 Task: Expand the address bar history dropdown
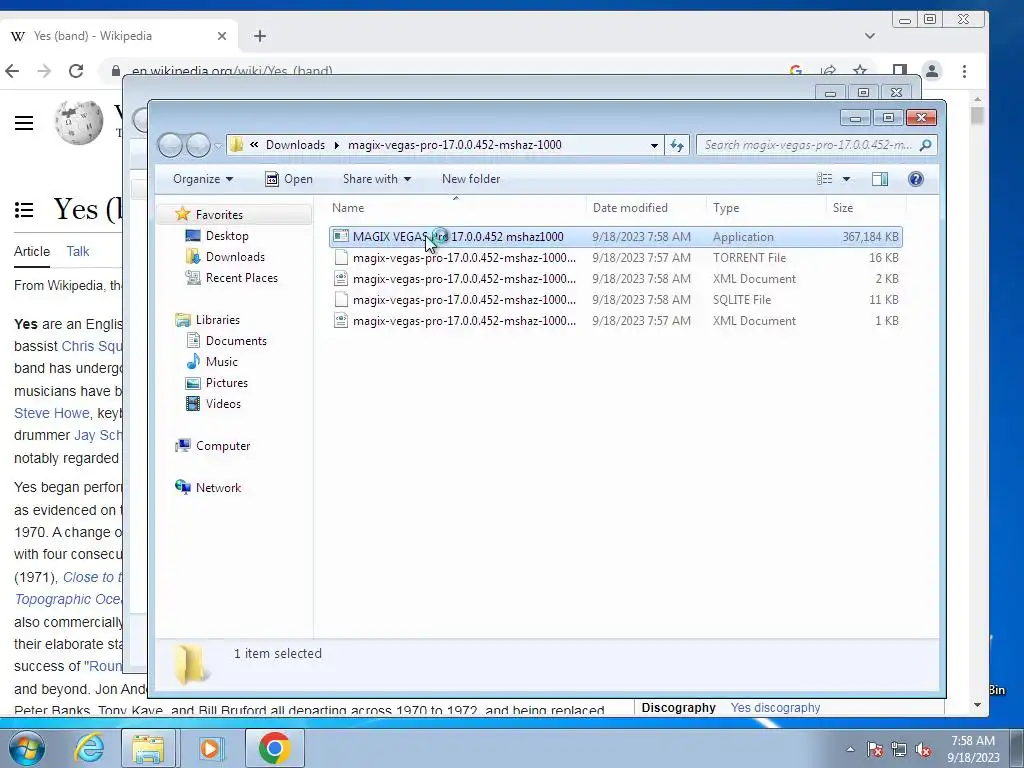point(654,145)
